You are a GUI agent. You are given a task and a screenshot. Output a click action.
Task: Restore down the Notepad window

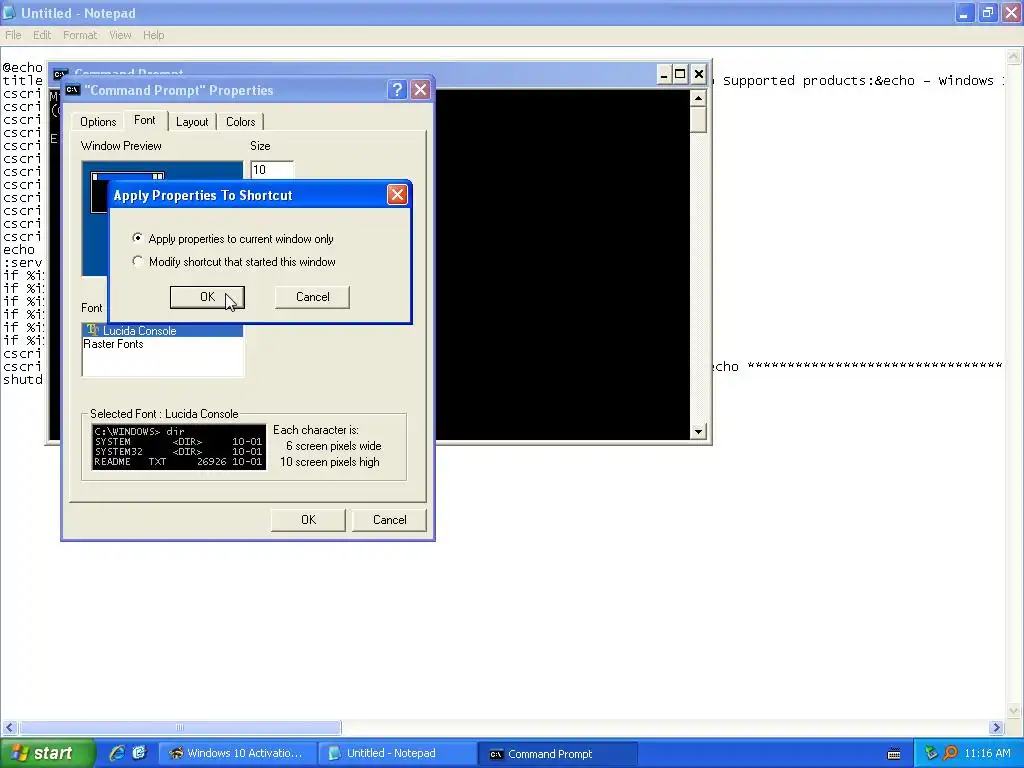click(988, 13)
